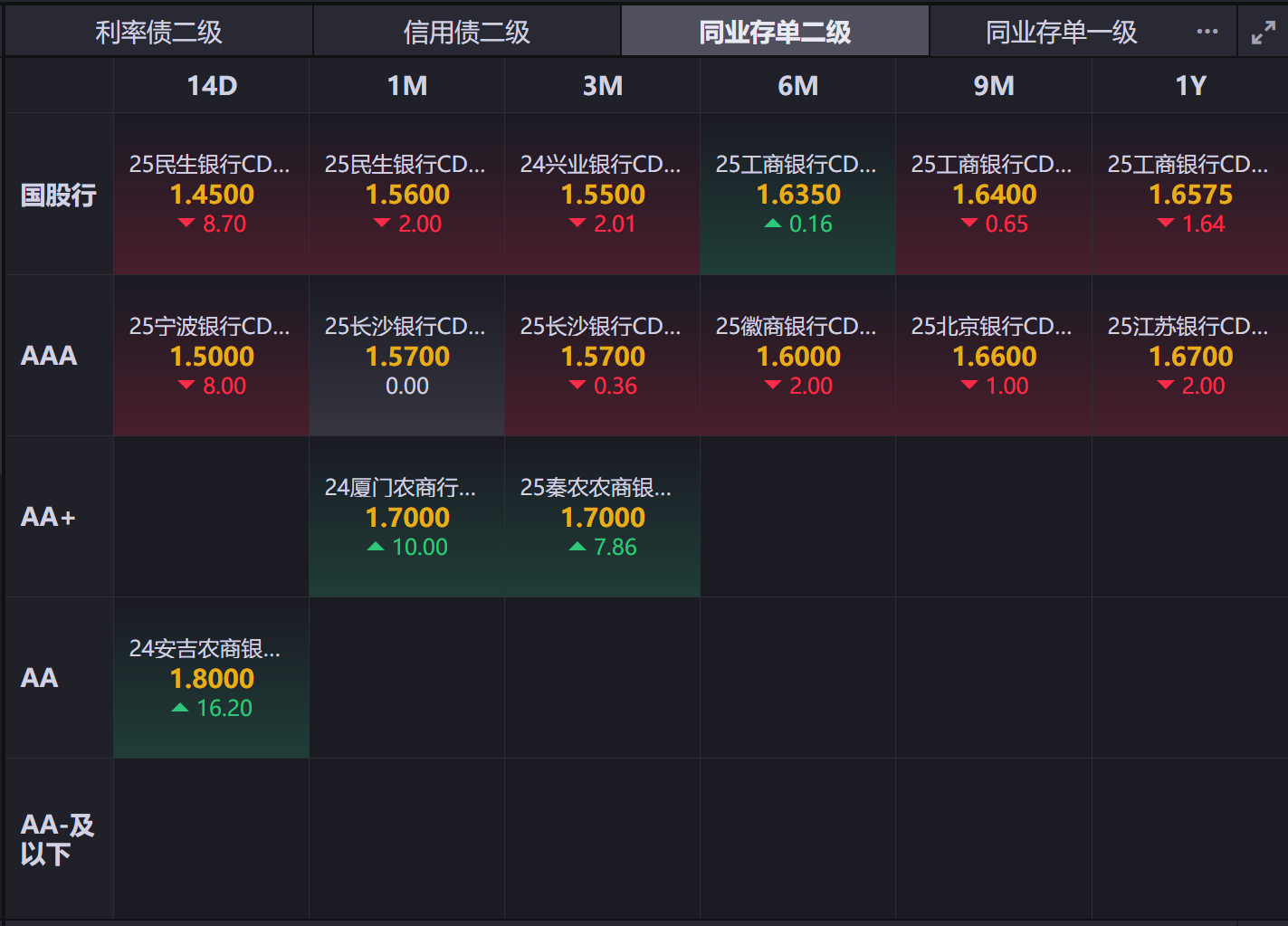Open 25民生银行CD cell at 1.4500
This screenshot has width=1288, height=926.
[212, 194]
